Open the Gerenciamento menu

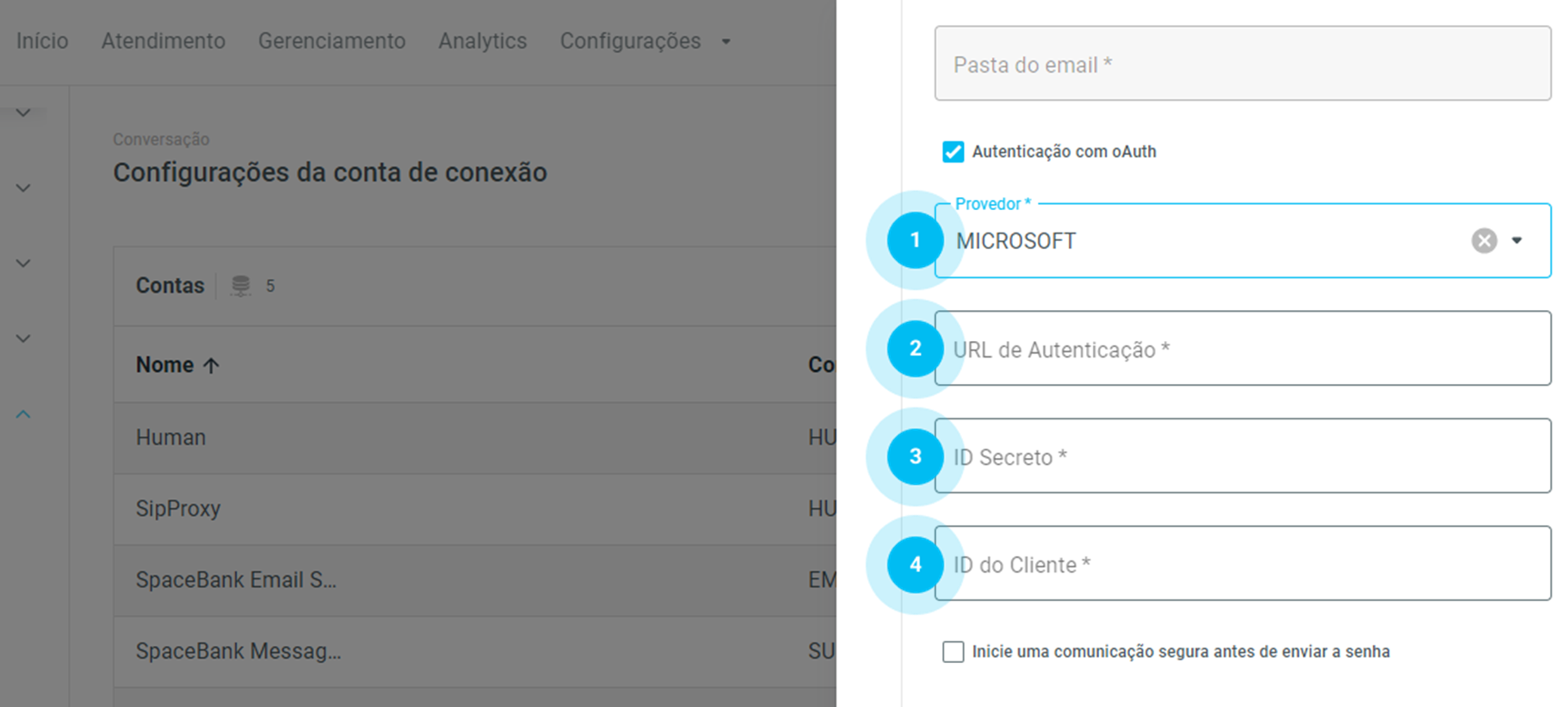[x=331, y=41]
